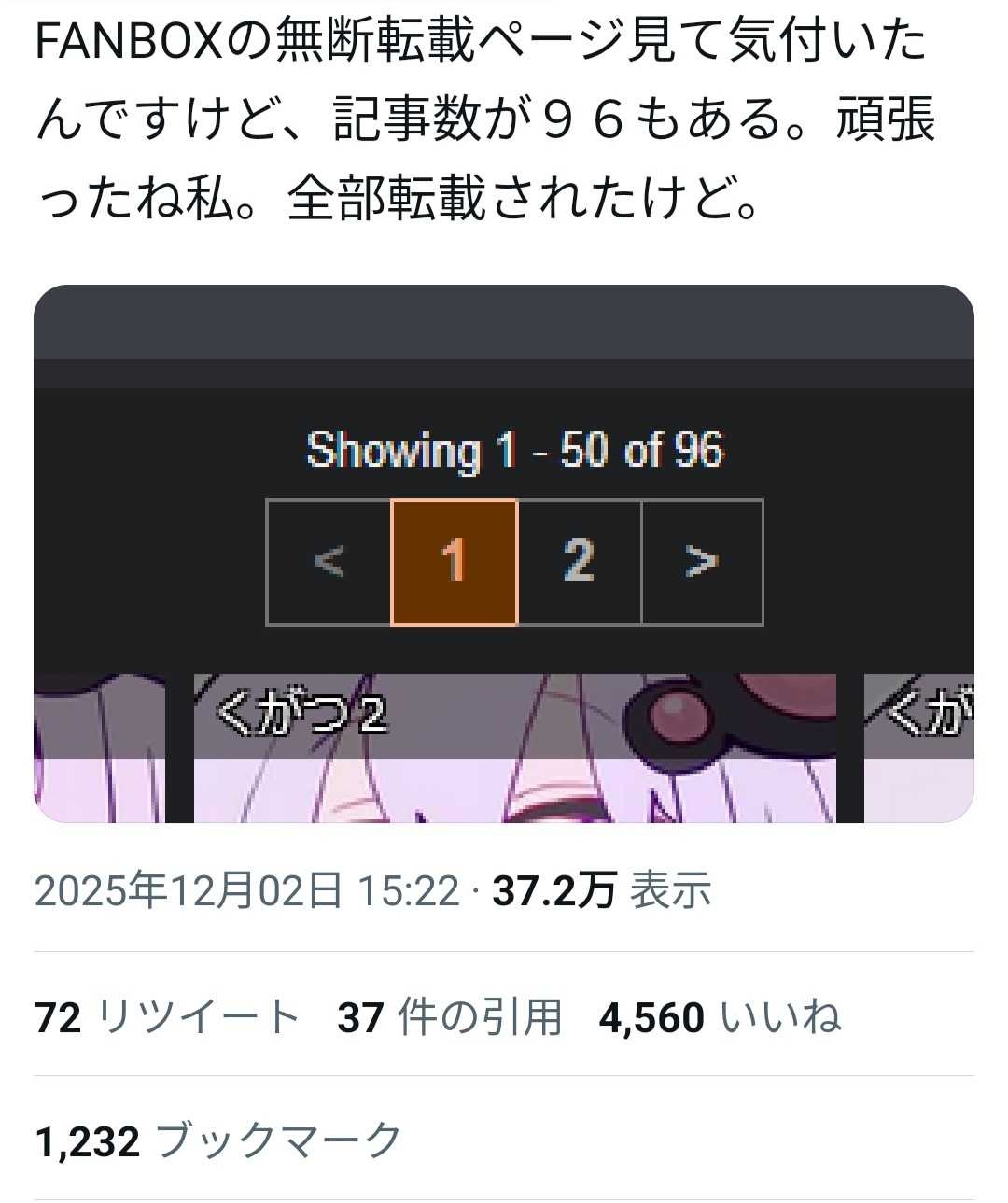Click the "Showing 1 - 50 of 96" text
Viewport: 1008px width, 1203px height.
(515, 451)
